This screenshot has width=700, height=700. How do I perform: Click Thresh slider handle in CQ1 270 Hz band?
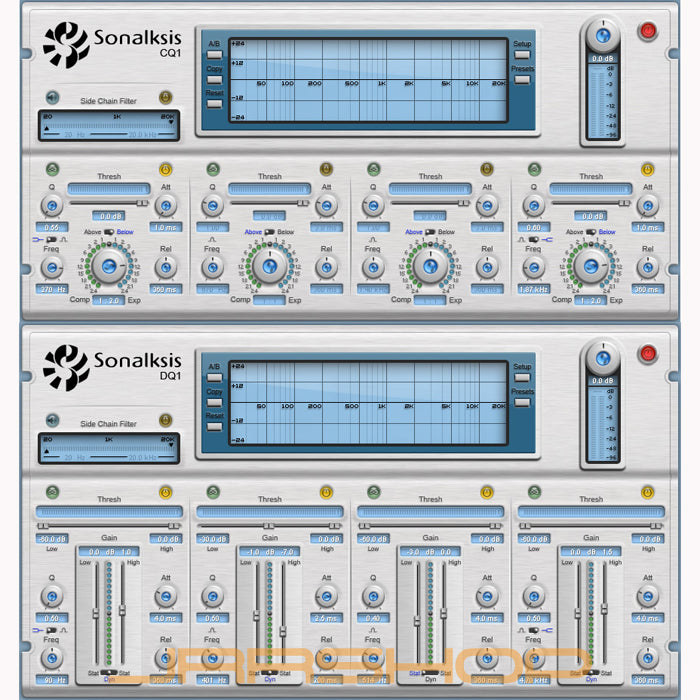click(x=142, y=203)
